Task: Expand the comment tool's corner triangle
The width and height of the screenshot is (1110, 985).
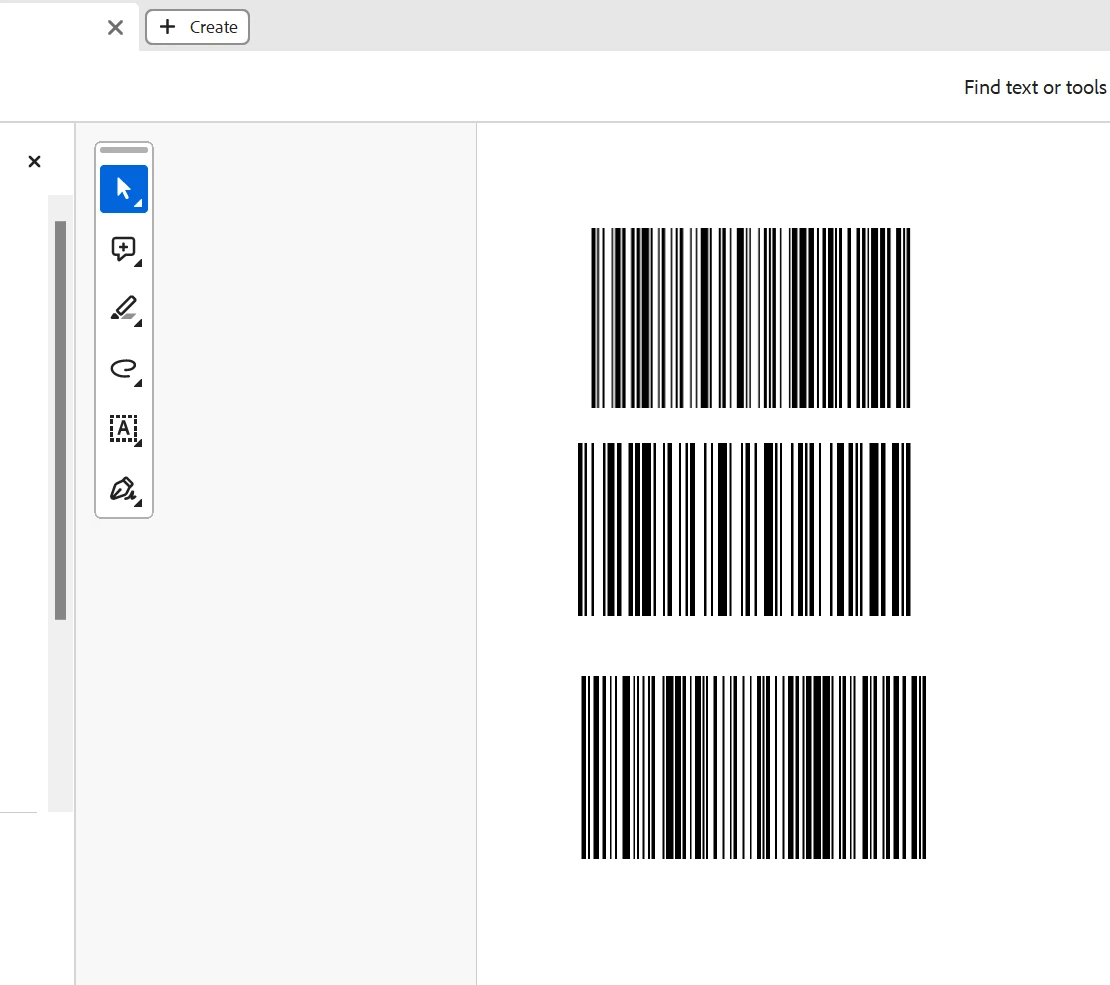Action: (x=139, y=263)
